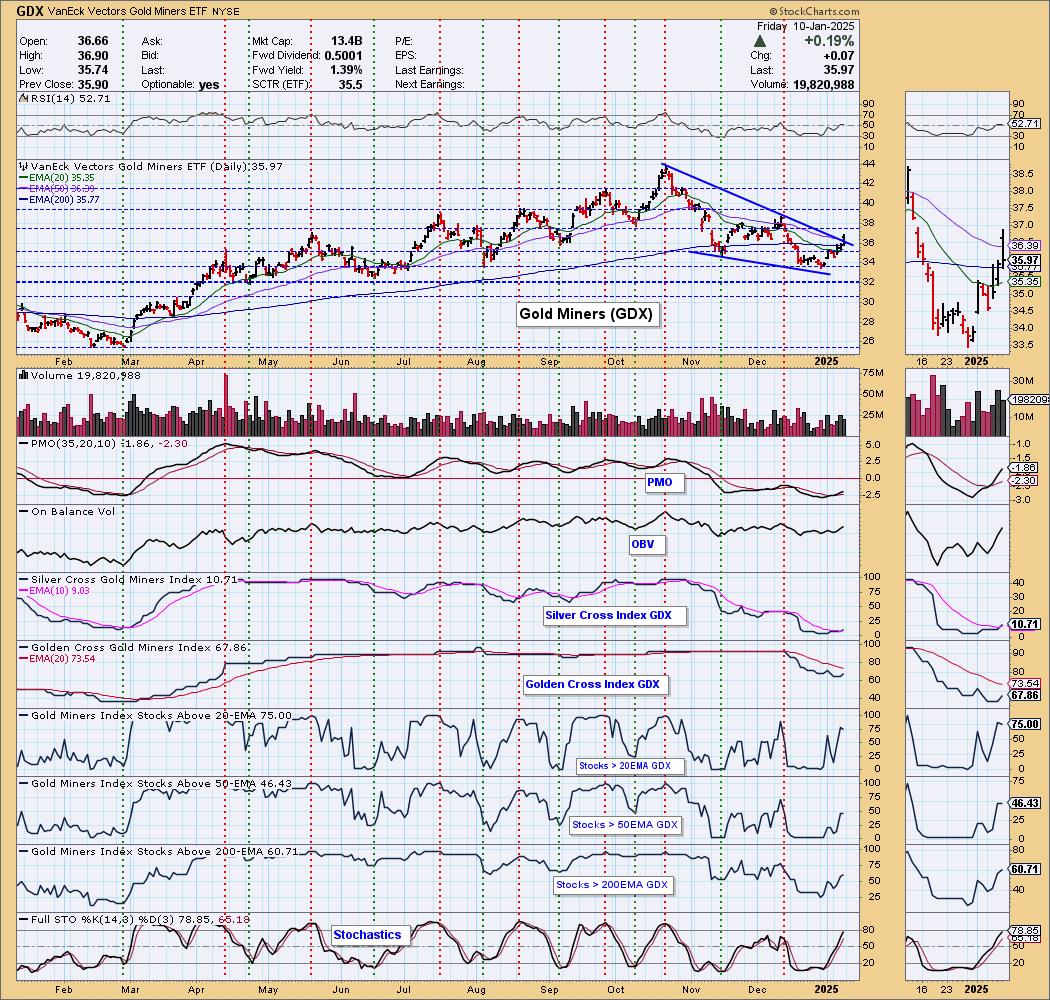Click the Golden Cross Gold Miners Index 67.86 label
1050x1000 pixels.
tap(139, 648)
